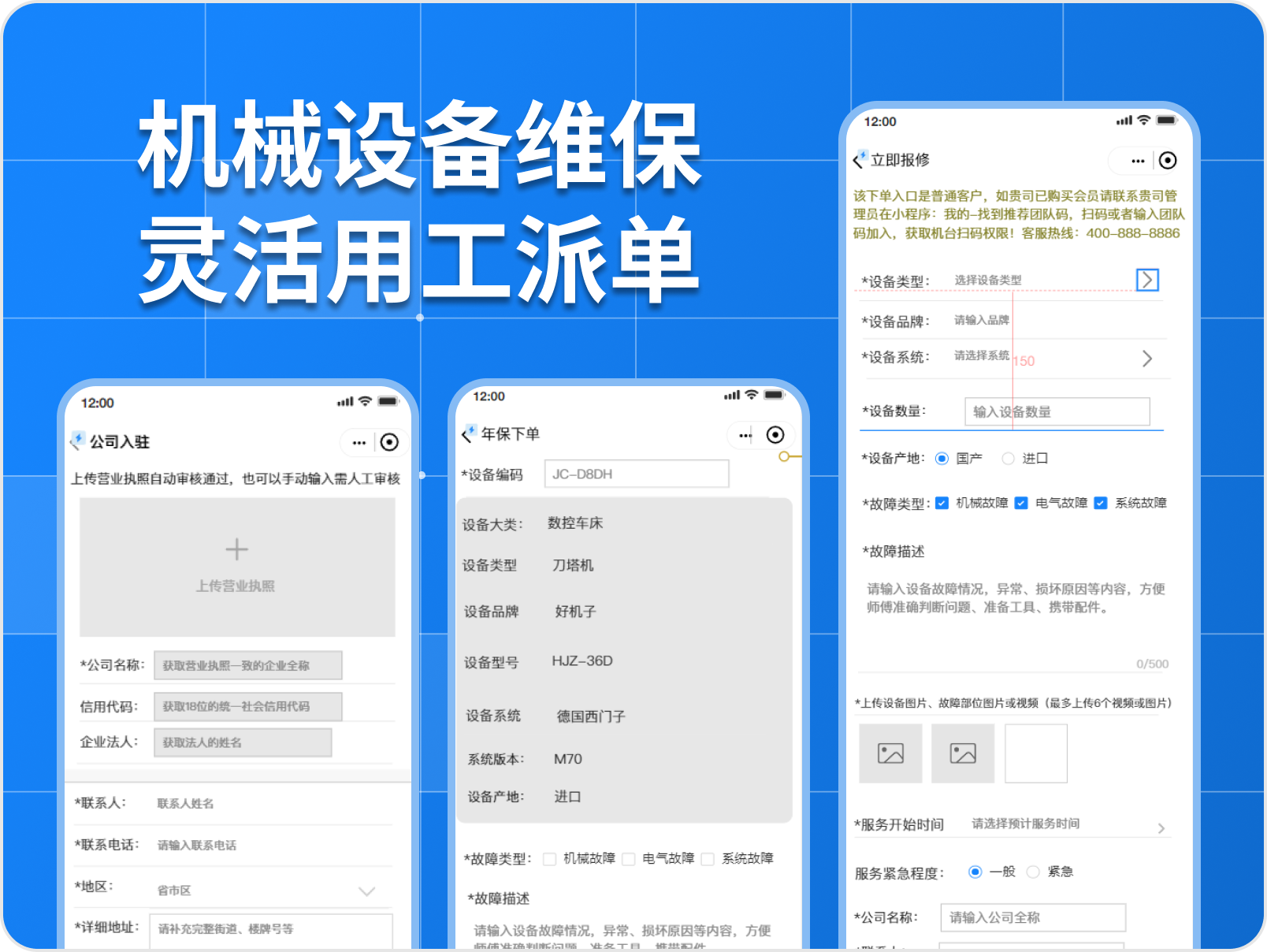1267x952 pixels.
Task: Select 国产 as 设备产地
Action: (x=942, y=459)
